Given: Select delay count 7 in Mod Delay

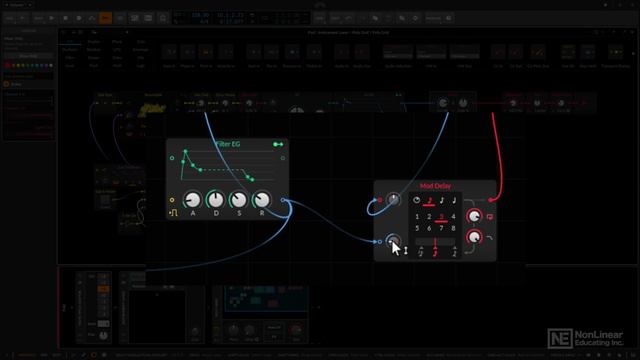Looking at the screenshot, I should pos(441,229).
